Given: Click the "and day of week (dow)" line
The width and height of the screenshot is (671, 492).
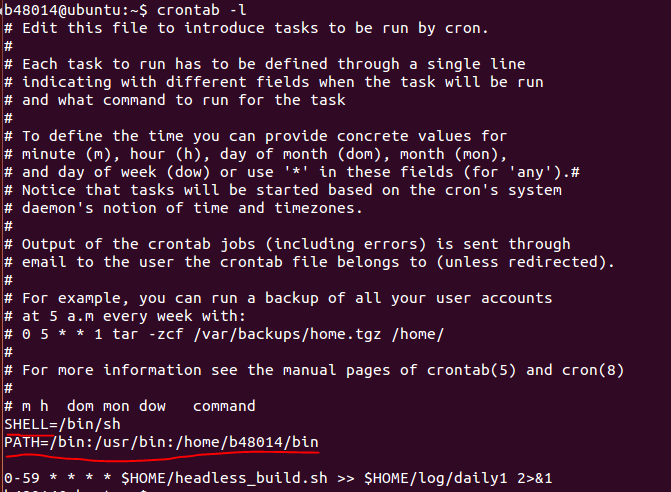Looking at the screenshot, I should [300, 172].
